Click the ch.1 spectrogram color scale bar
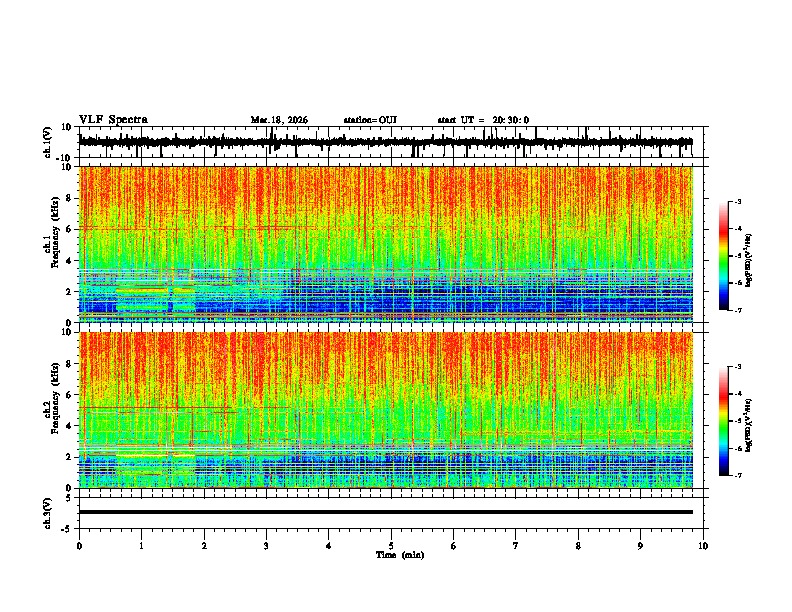 [x=724, y=256]
